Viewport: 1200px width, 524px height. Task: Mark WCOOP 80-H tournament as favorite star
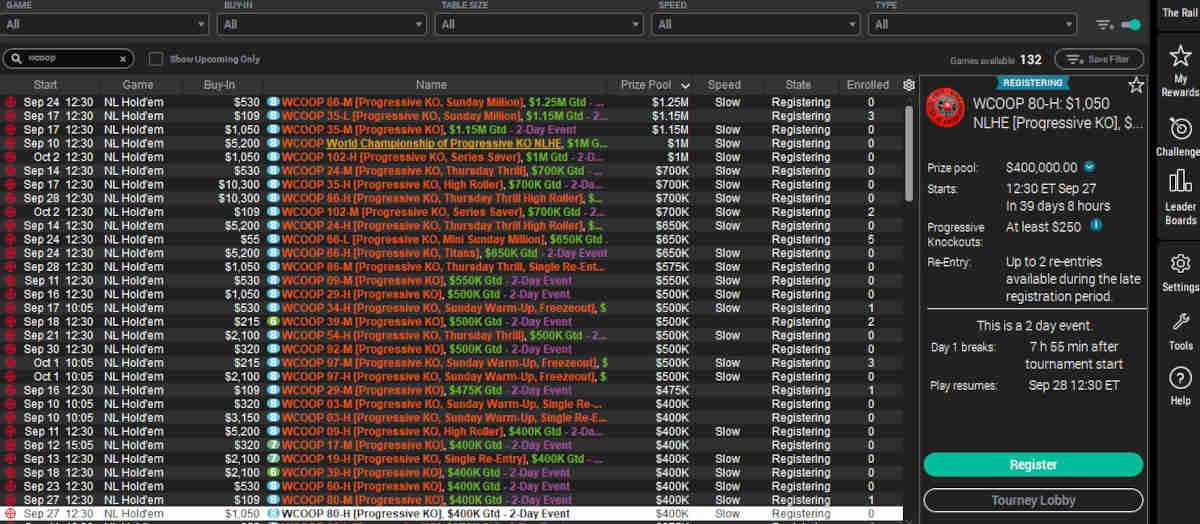(1136, 86)
